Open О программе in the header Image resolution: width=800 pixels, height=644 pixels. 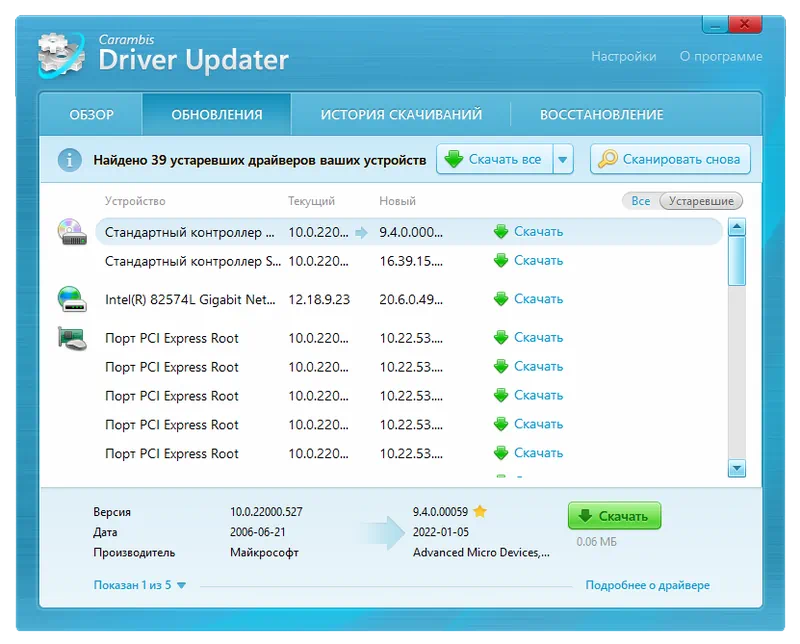(720, 57)
